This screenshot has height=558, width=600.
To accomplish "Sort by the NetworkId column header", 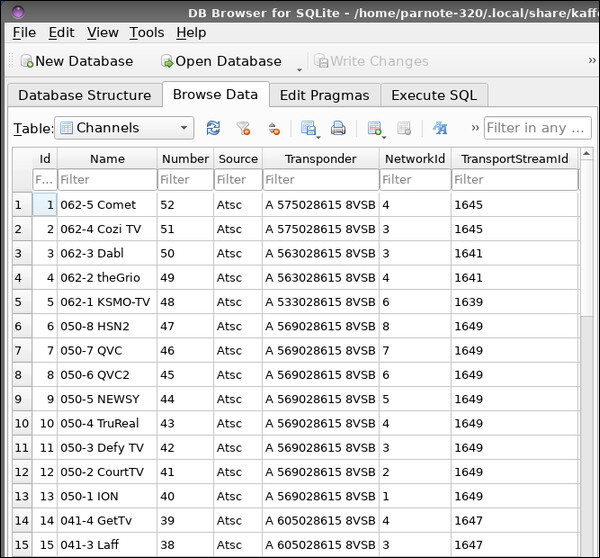I will (x=415, y=159).
